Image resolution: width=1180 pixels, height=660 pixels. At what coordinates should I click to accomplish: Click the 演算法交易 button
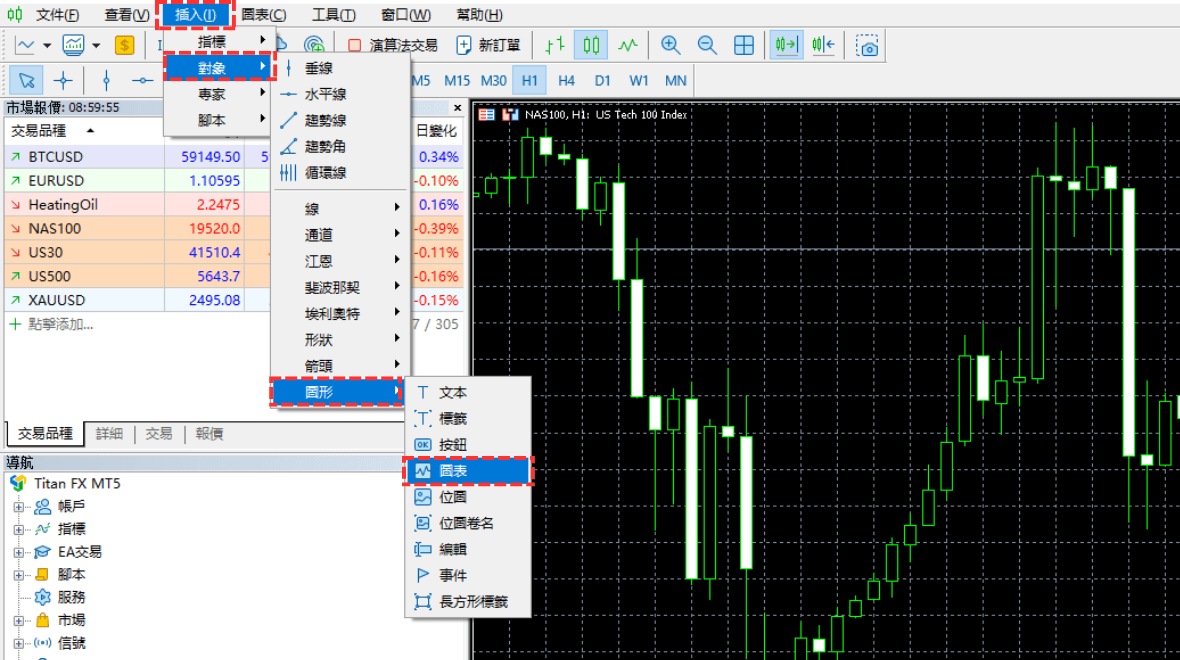coord(393,45)
